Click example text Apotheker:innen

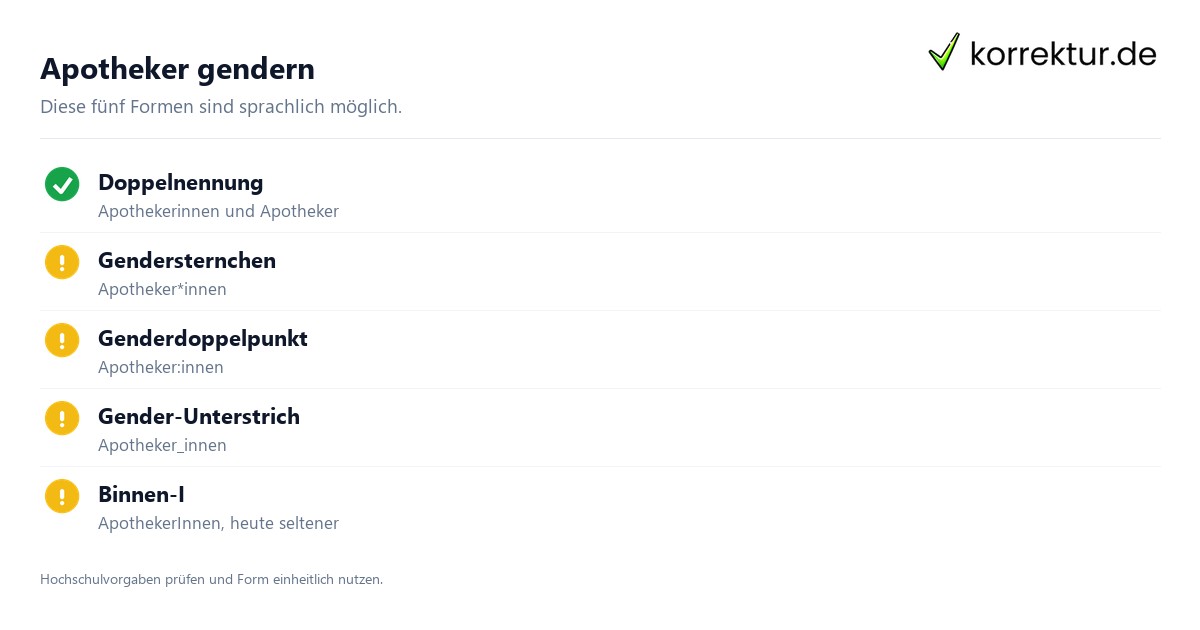coord(161,367)
